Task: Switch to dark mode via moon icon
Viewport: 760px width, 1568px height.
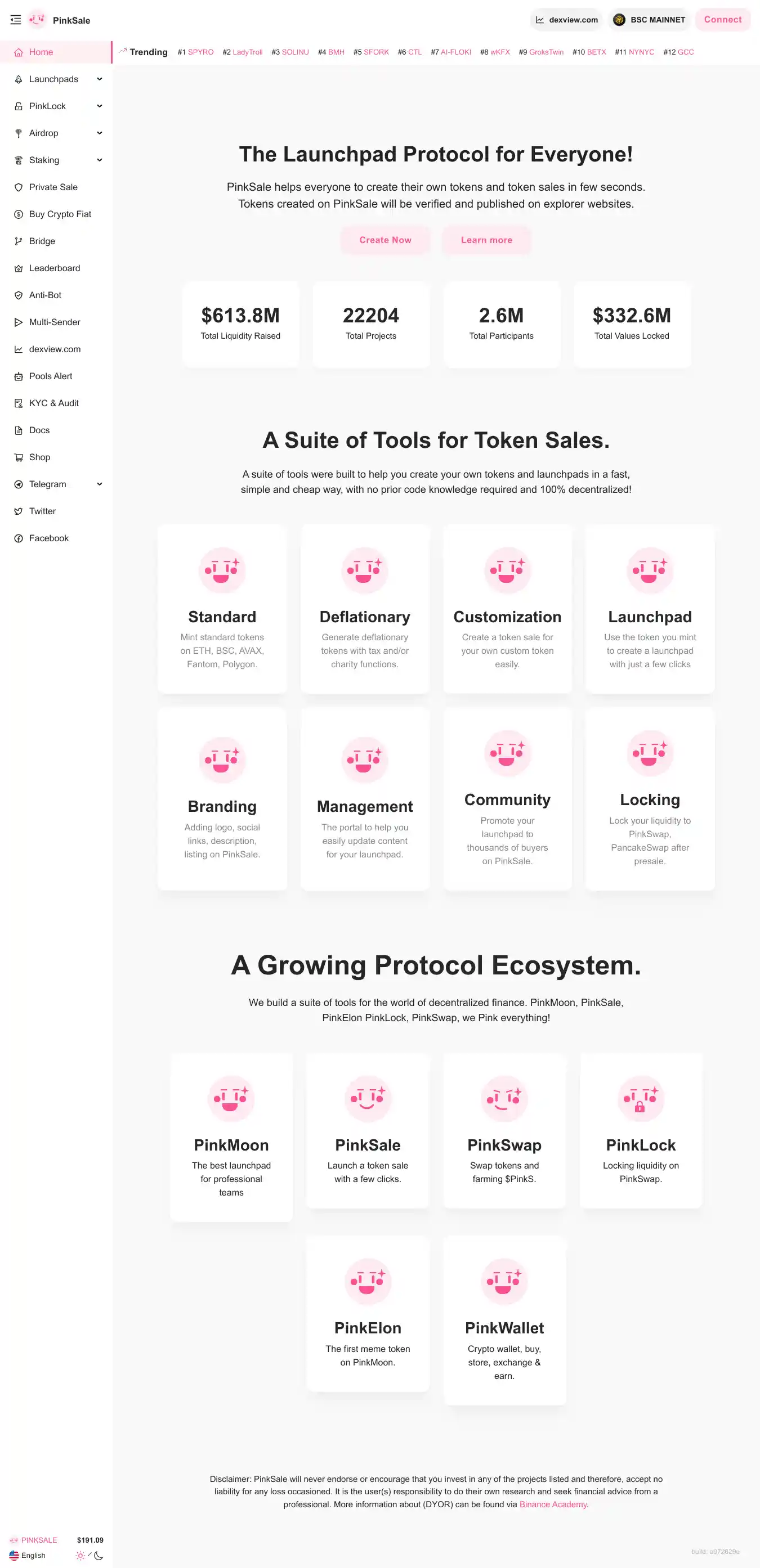Action: [x=99, y=1555]
